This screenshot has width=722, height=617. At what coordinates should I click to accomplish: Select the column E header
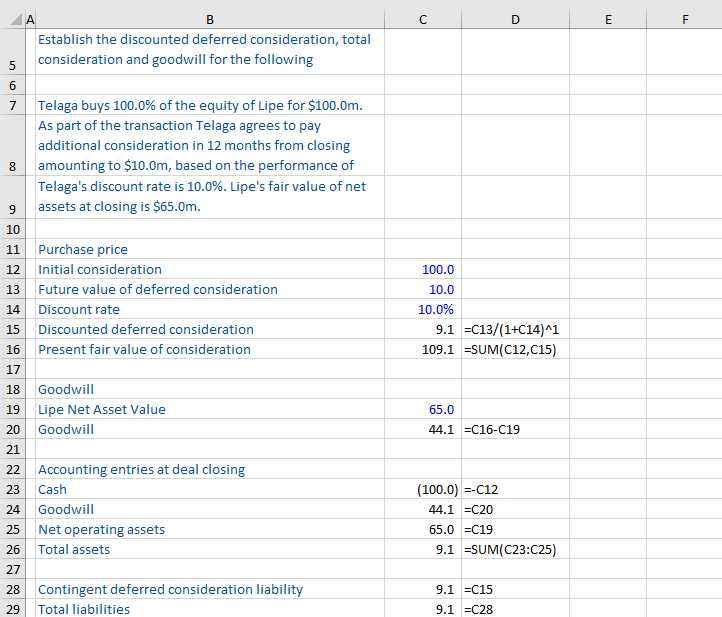click(608, 17)
